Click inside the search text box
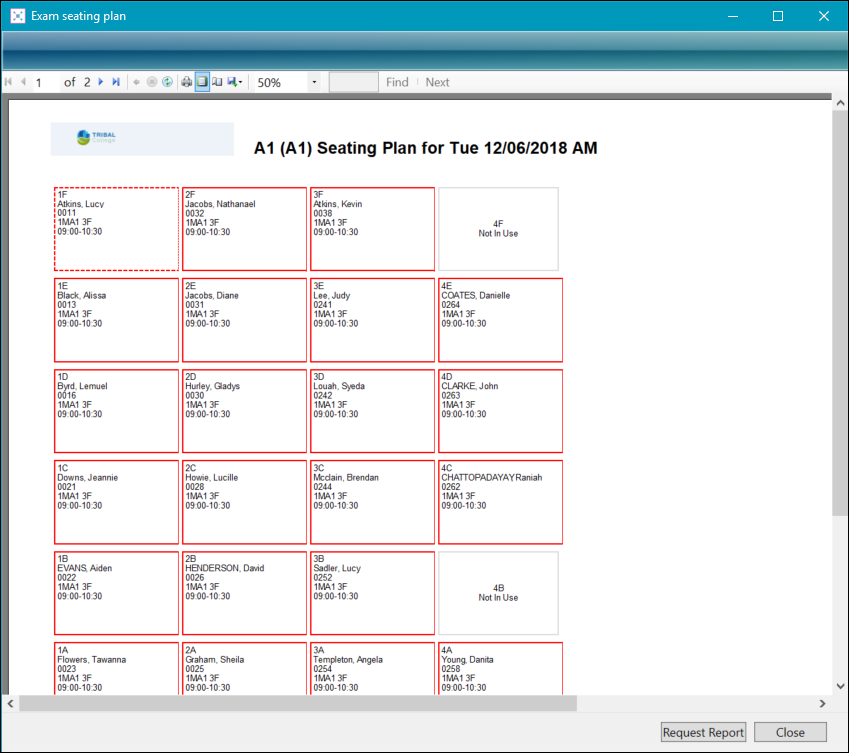Viewport: 849px width, 753px height. point(353,82)
